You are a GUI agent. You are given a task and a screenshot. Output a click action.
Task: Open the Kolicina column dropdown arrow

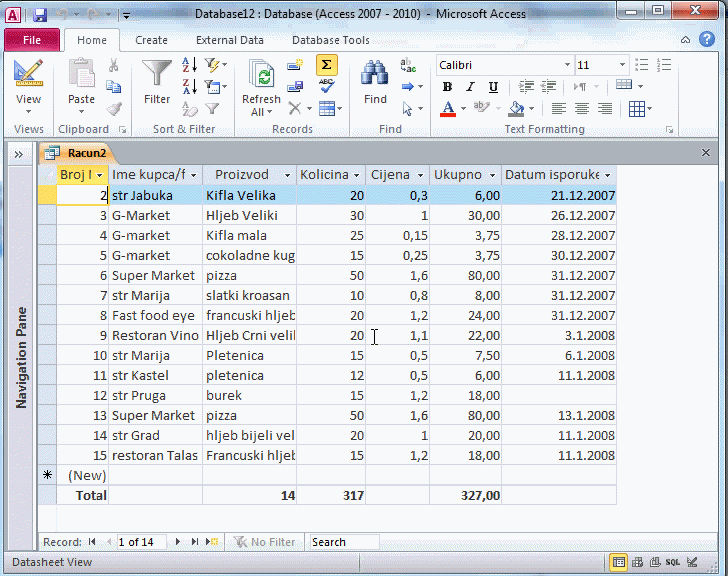click(x=357, y=175)
